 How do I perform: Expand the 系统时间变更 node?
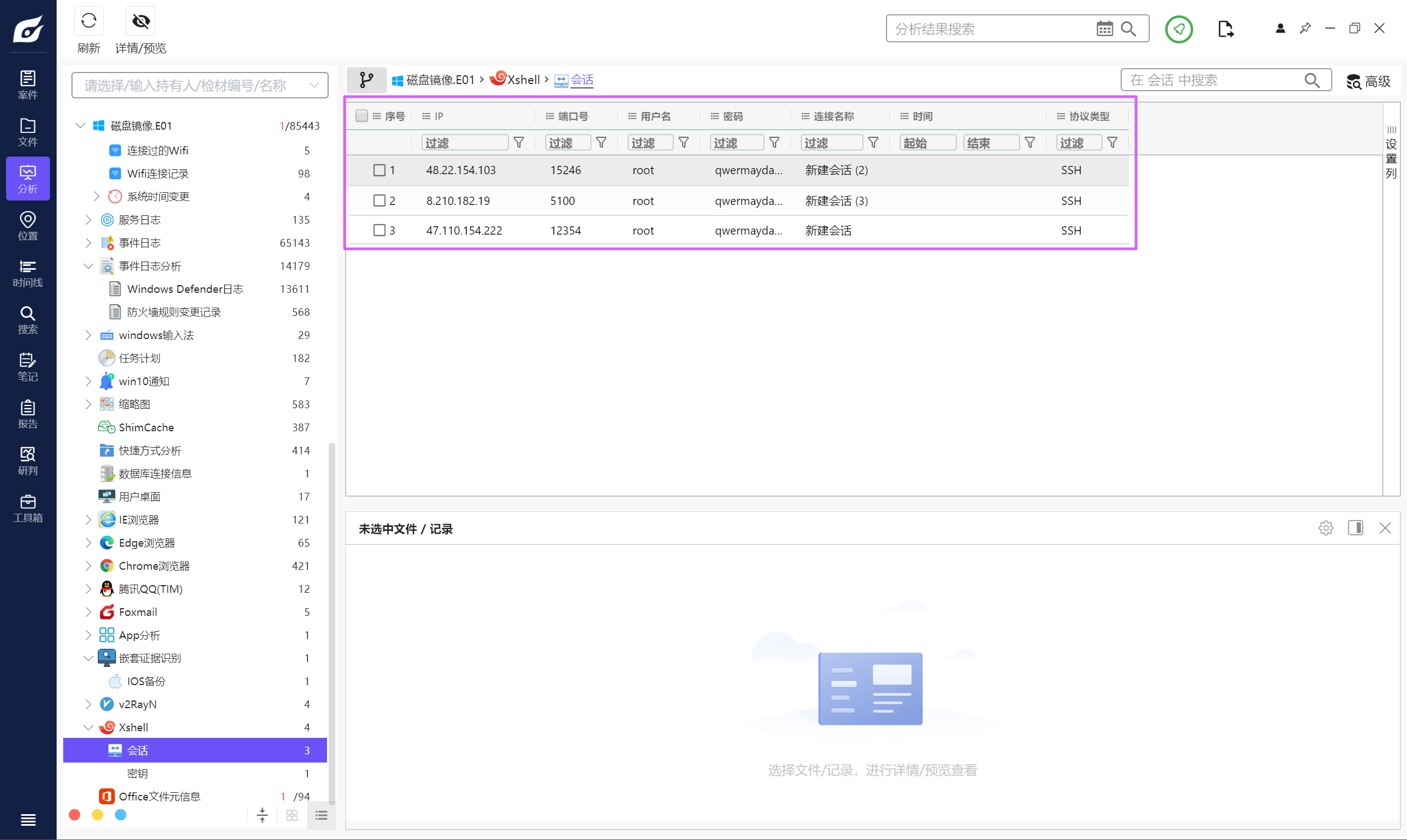pyautogui.click(x=96, y=196)
